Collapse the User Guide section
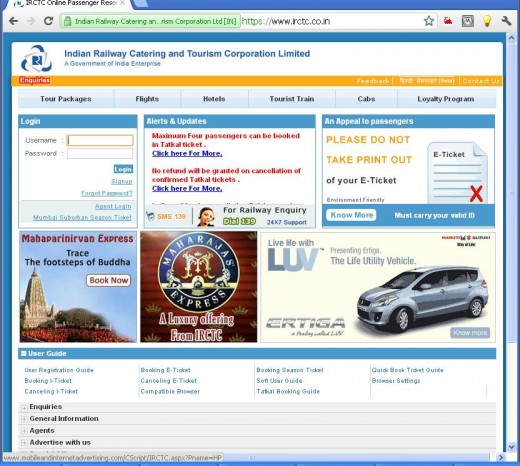Screen dimensions: 520x466 click(23, 353)
